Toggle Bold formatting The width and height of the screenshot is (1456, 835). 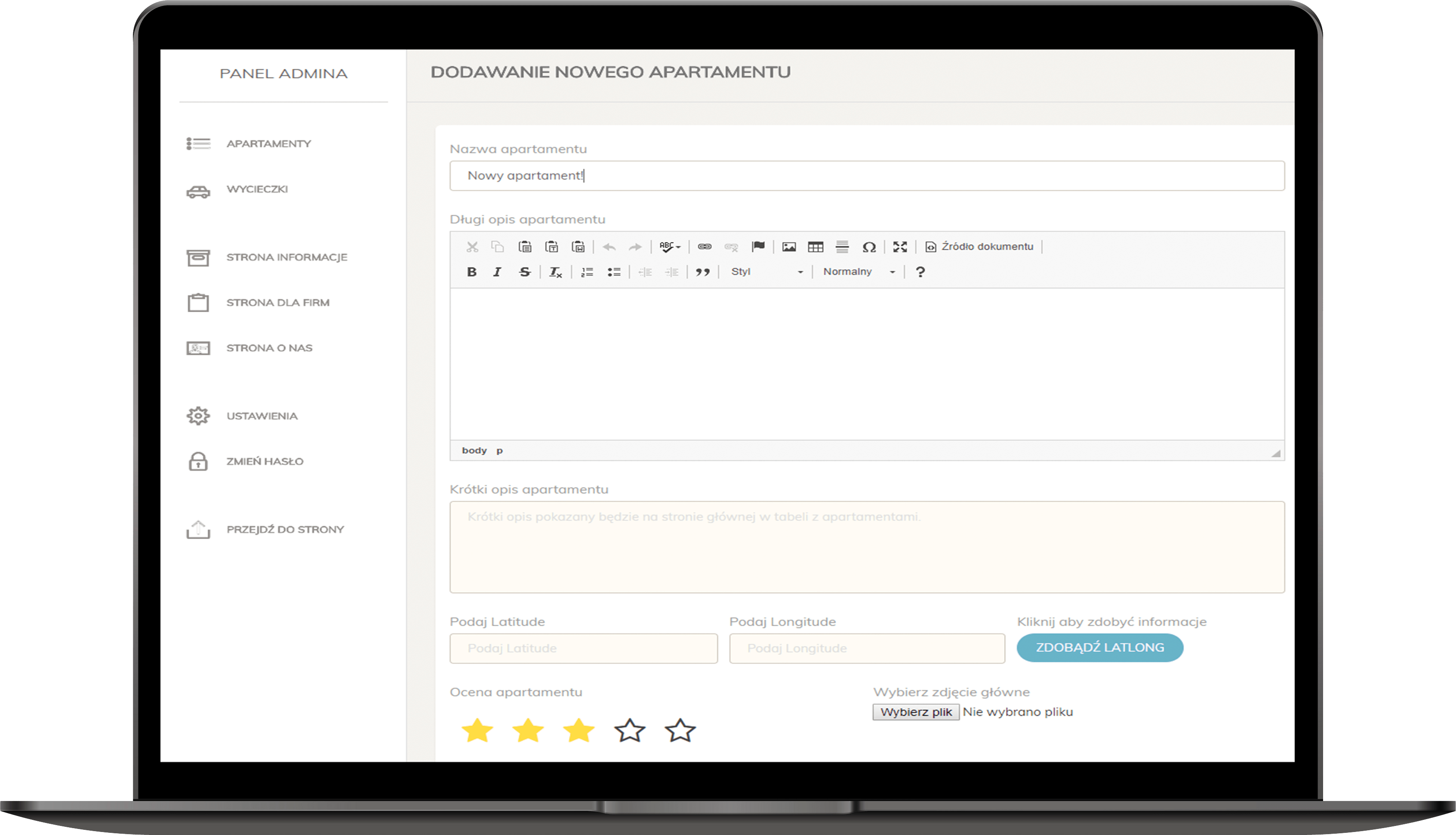pyautogui.click(x=471, y=272)
